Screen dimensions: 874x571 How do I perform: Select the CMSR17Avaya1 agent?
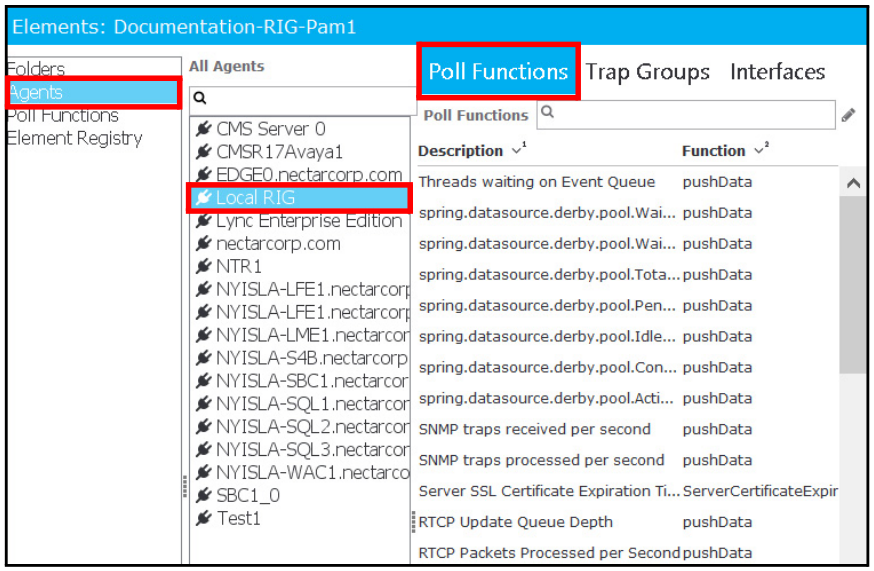click(300, 152)
